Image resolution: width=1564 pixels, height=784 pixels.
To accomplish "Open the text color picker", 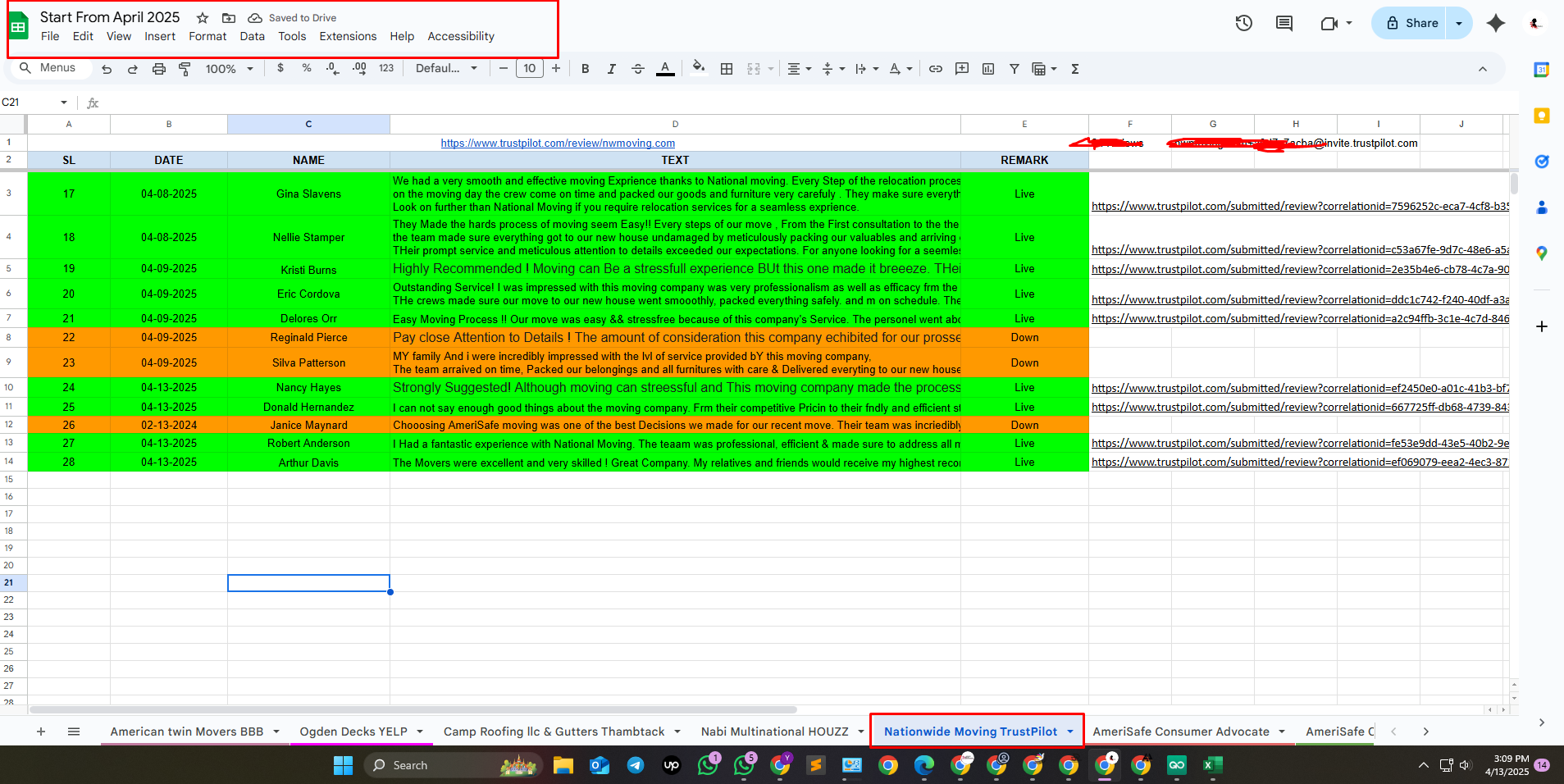I will point(665,69).
